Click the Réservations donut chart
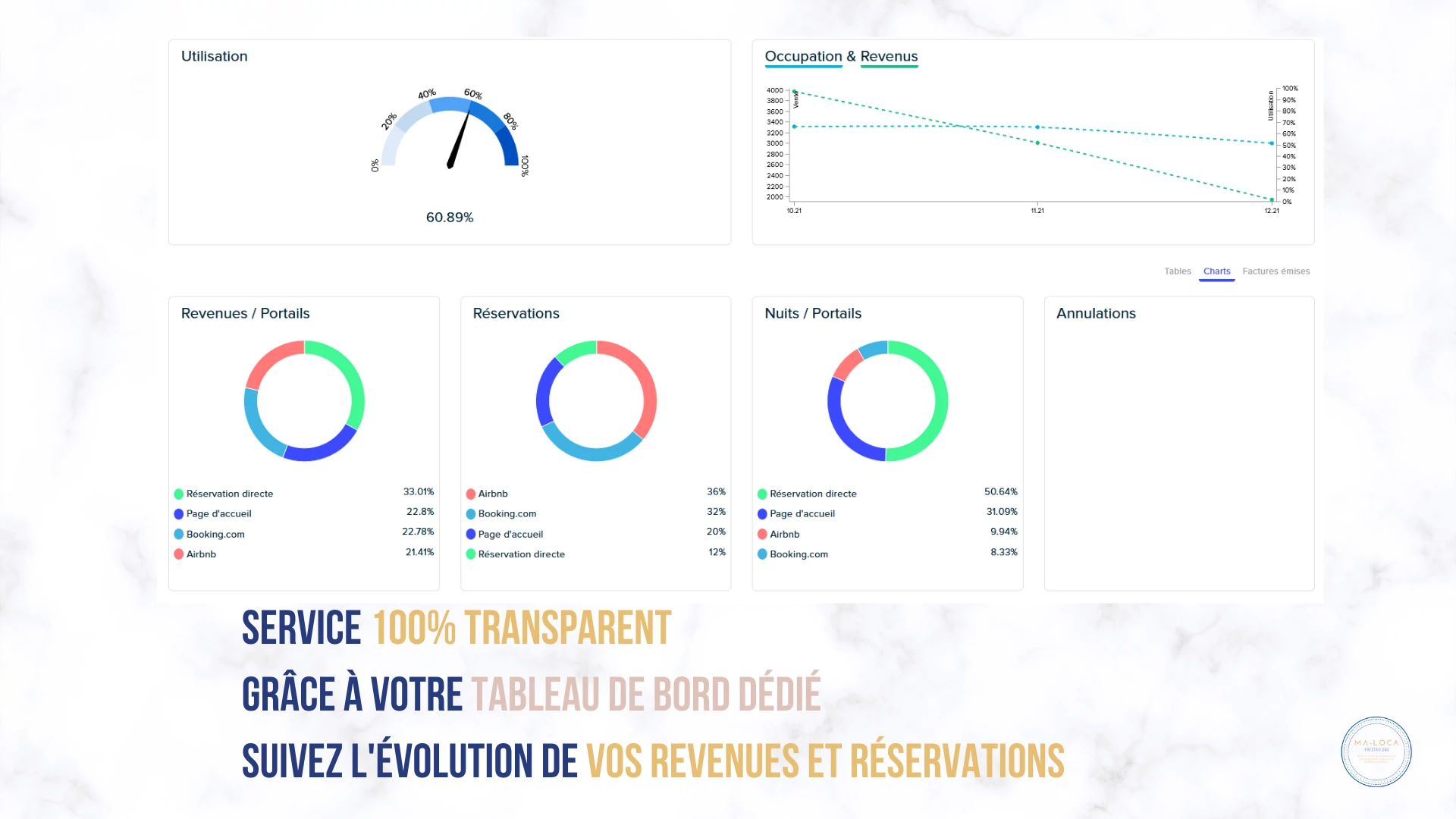 [x=596, y=401]
